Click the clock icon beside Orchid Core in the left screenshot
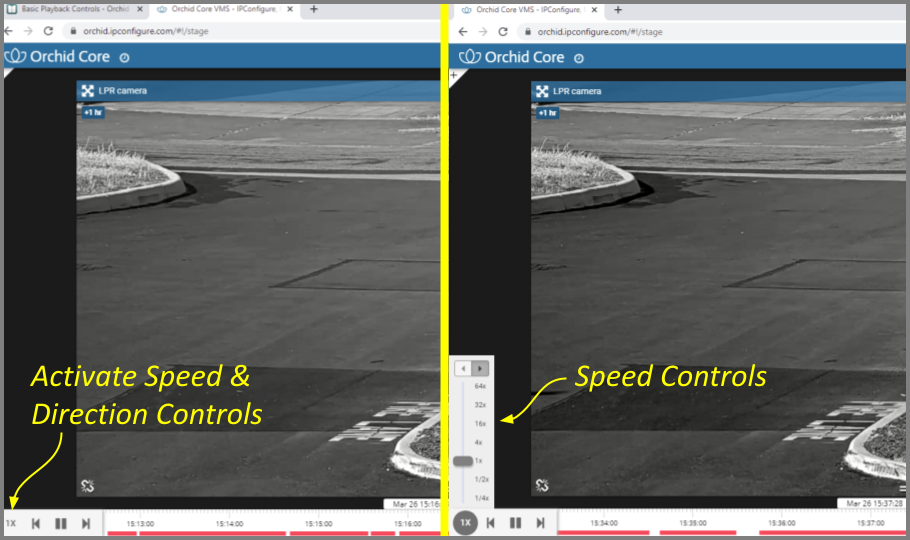The width and height of the screenshot is (910, 540). click(x=124, y=57)
